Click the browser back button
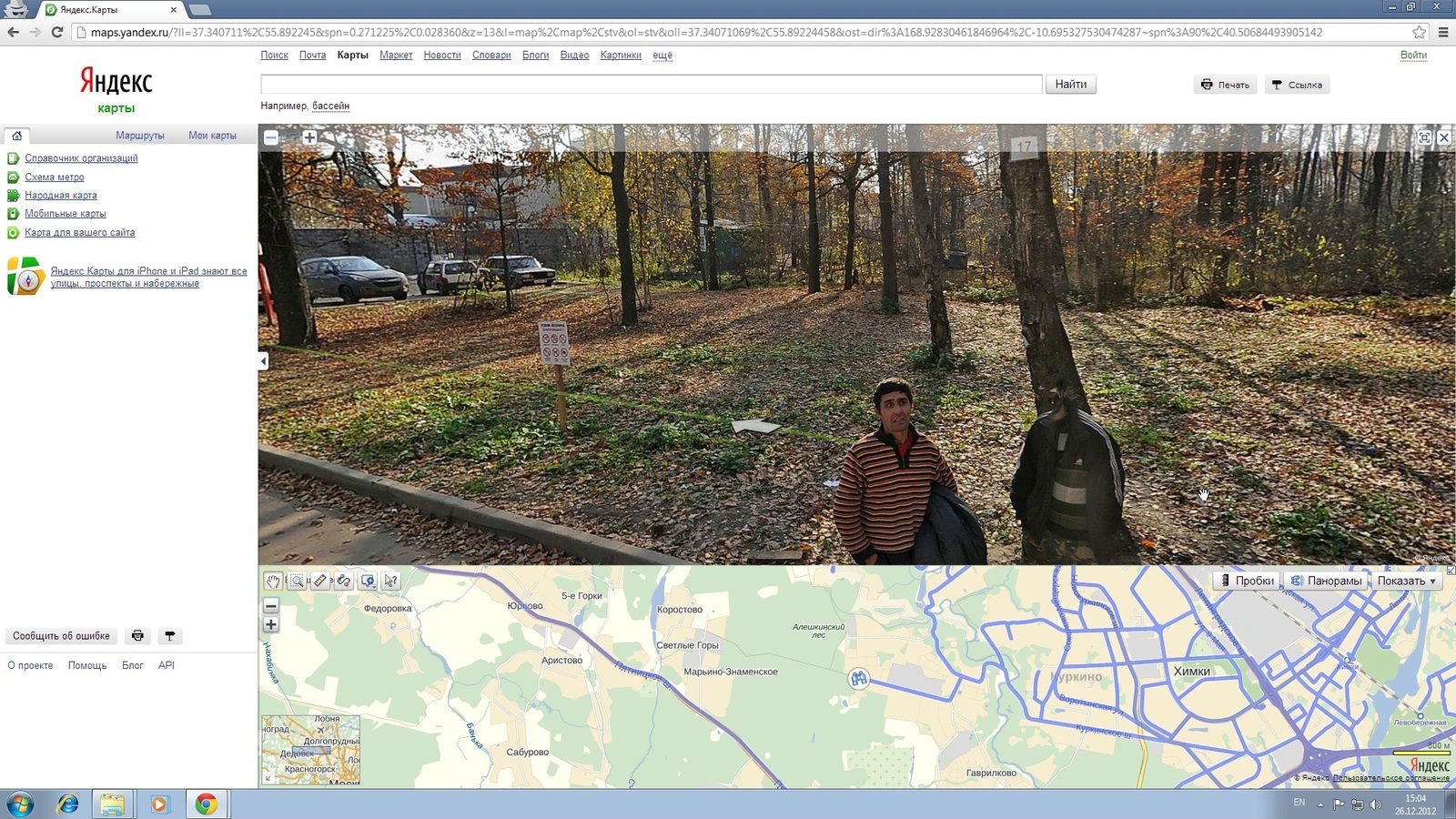The image size is (1456, 819). coord(13,32)
